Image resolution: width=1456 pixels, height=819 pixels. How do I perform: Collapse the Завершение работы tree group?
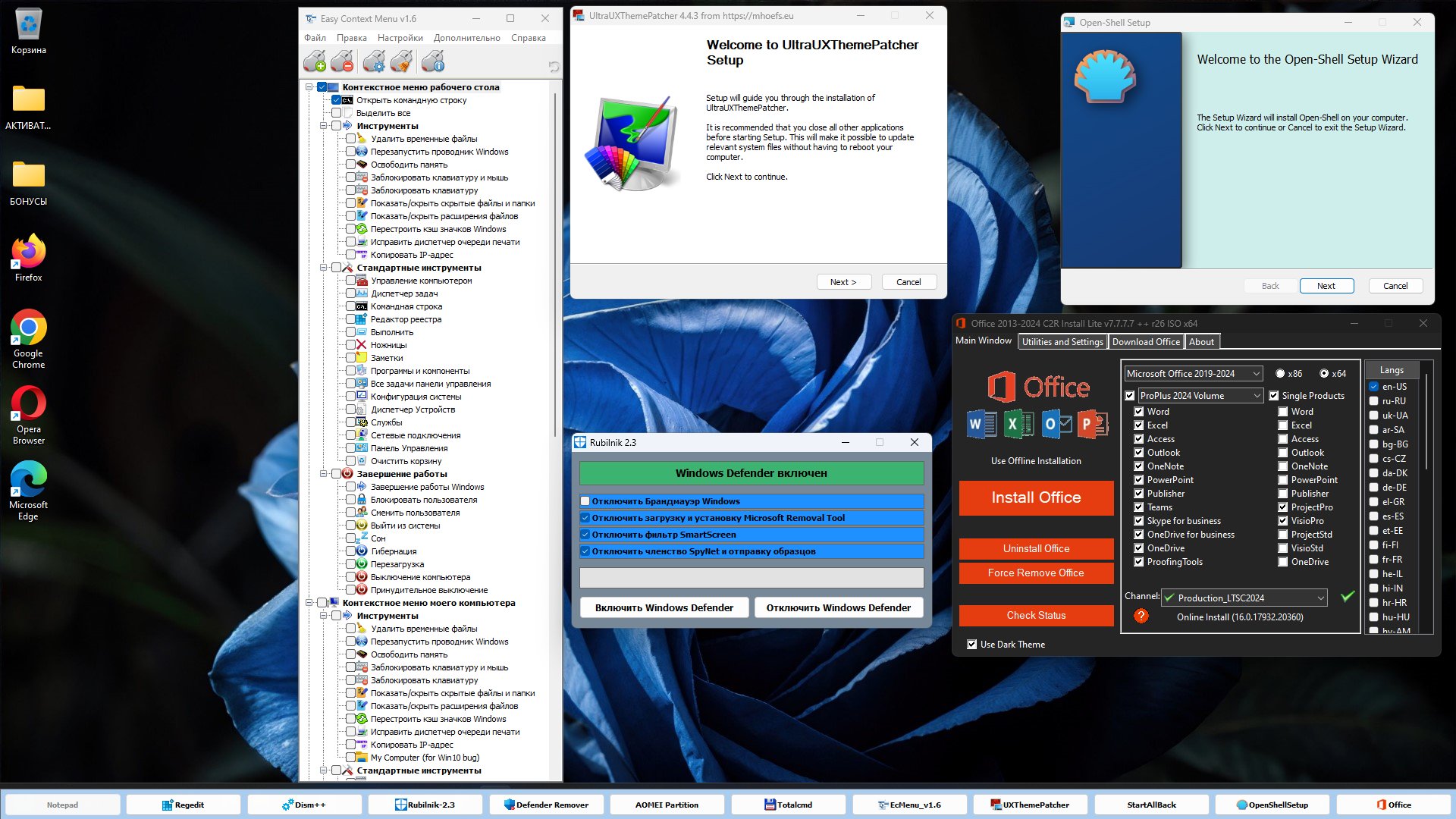click(x=323, y=474)
